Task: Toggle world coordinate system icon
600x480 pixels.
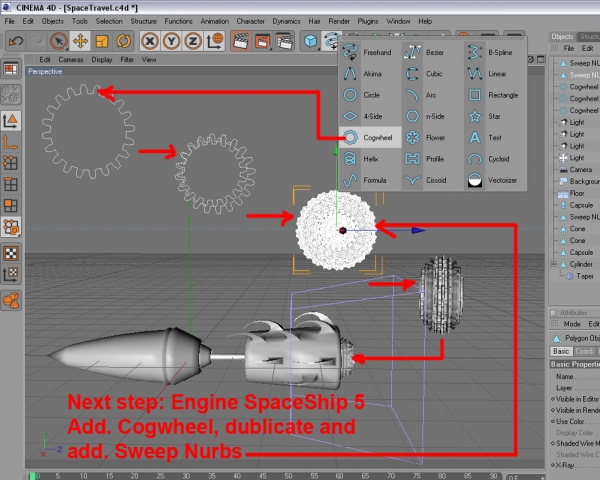Action: [x=215, y=41]
